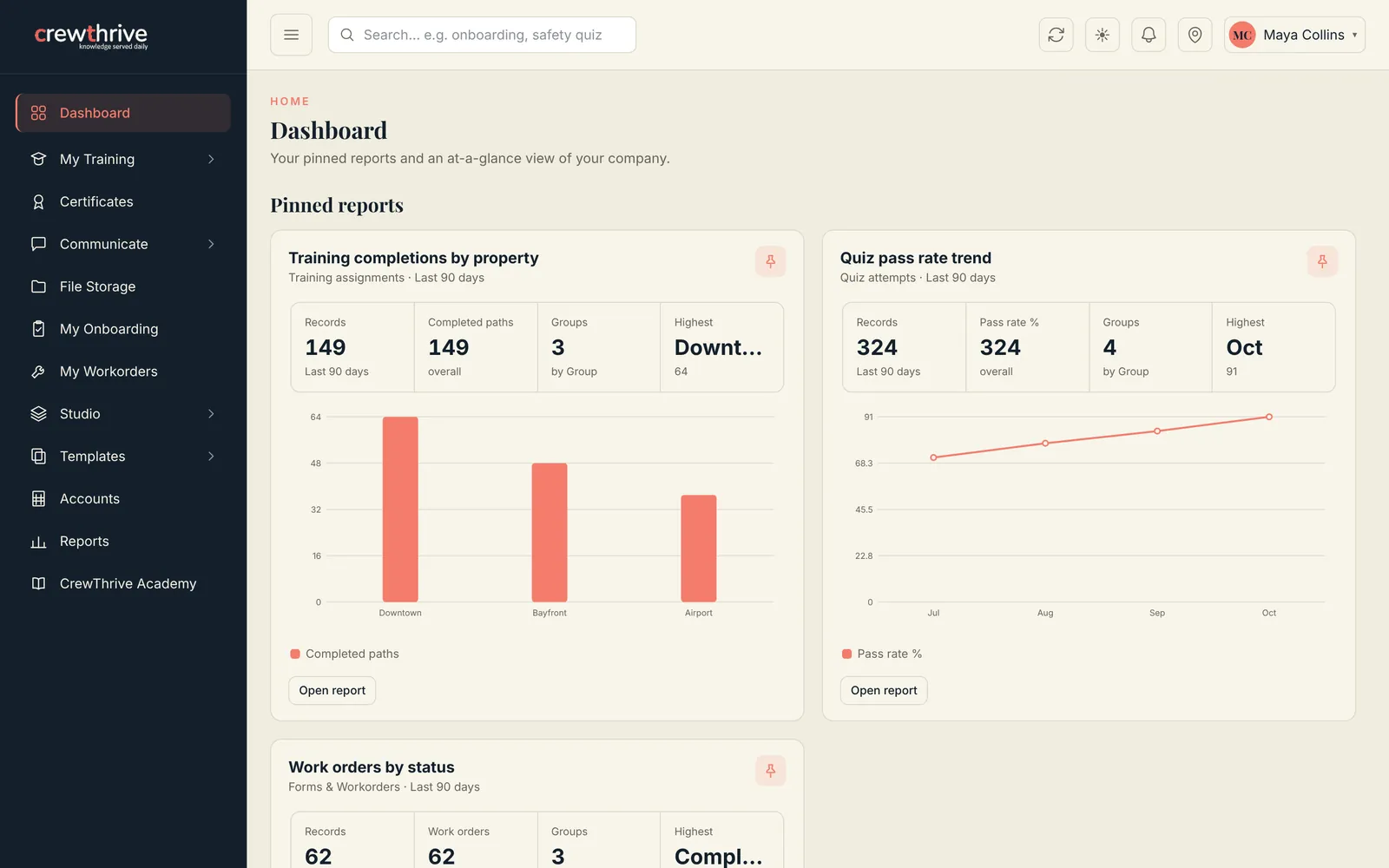The height and width of the screenshot is (868, 1389).
Task: Click the HOME breadcrumb link
Action: point(289,102)
